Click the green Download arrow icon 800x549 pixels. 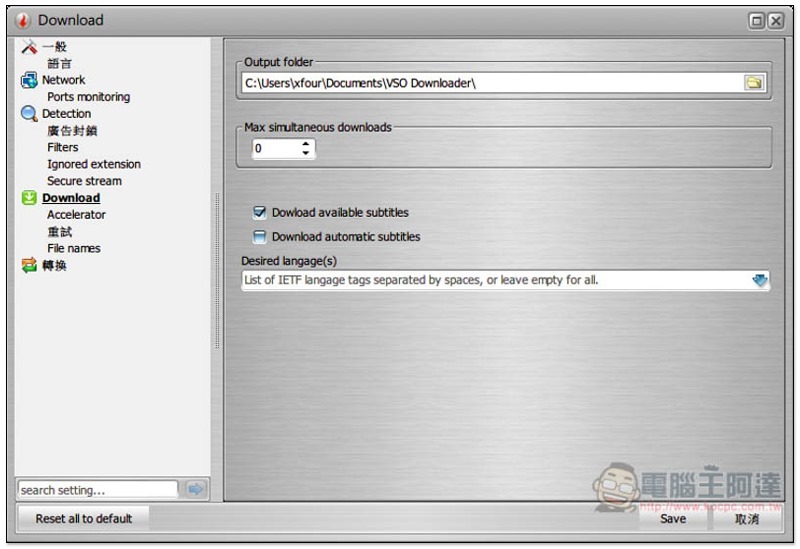[29, 198]
